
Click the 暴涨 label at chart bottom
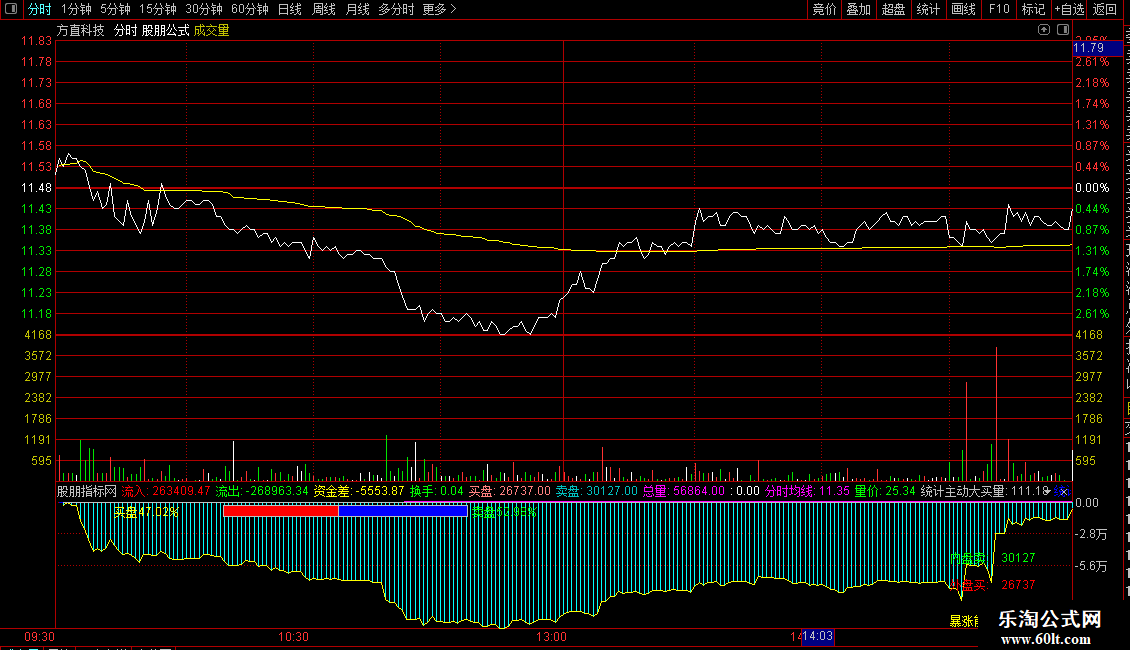coord(964,620)
